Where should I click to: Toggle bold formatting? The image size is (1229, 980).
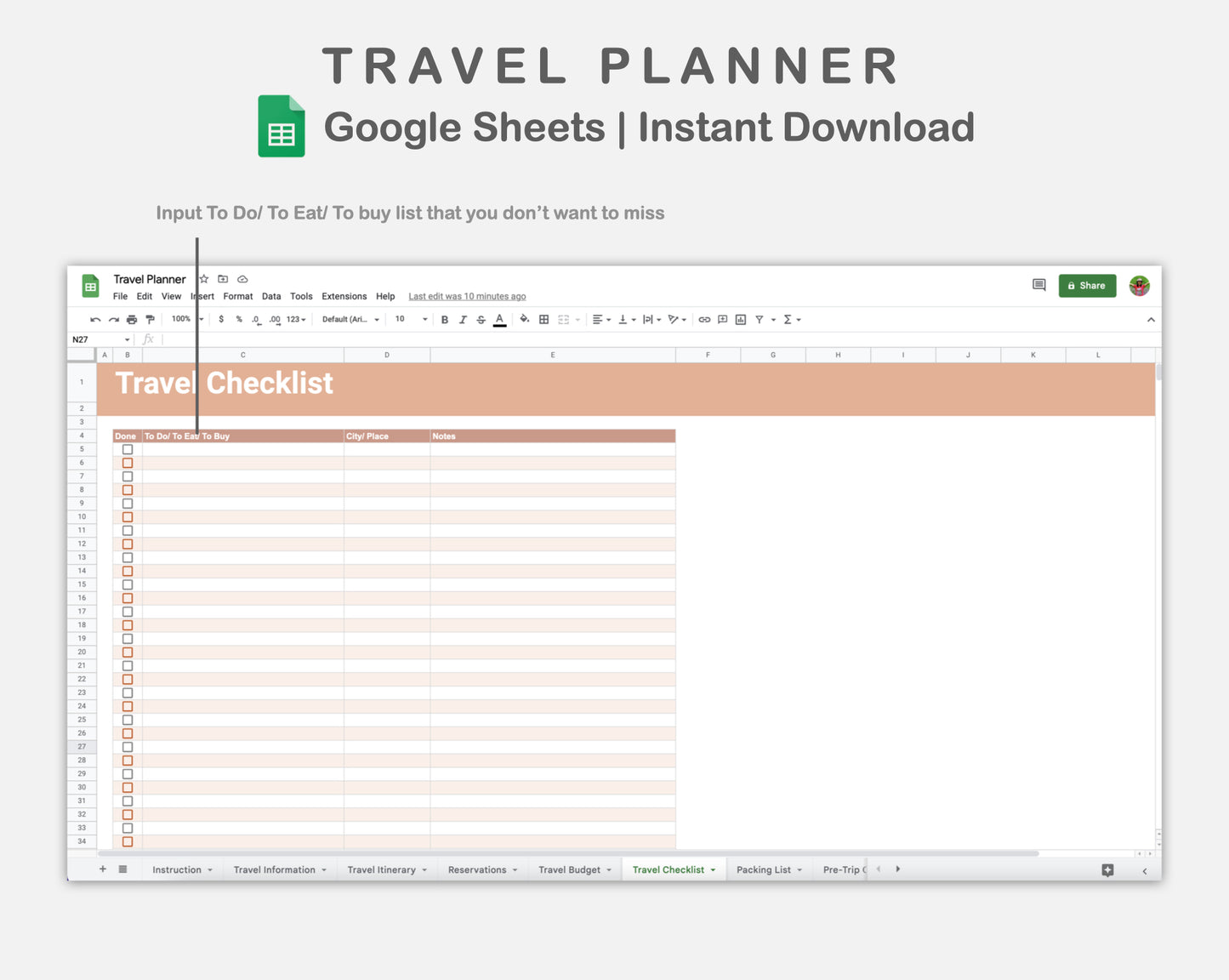[x=444, y=320]
